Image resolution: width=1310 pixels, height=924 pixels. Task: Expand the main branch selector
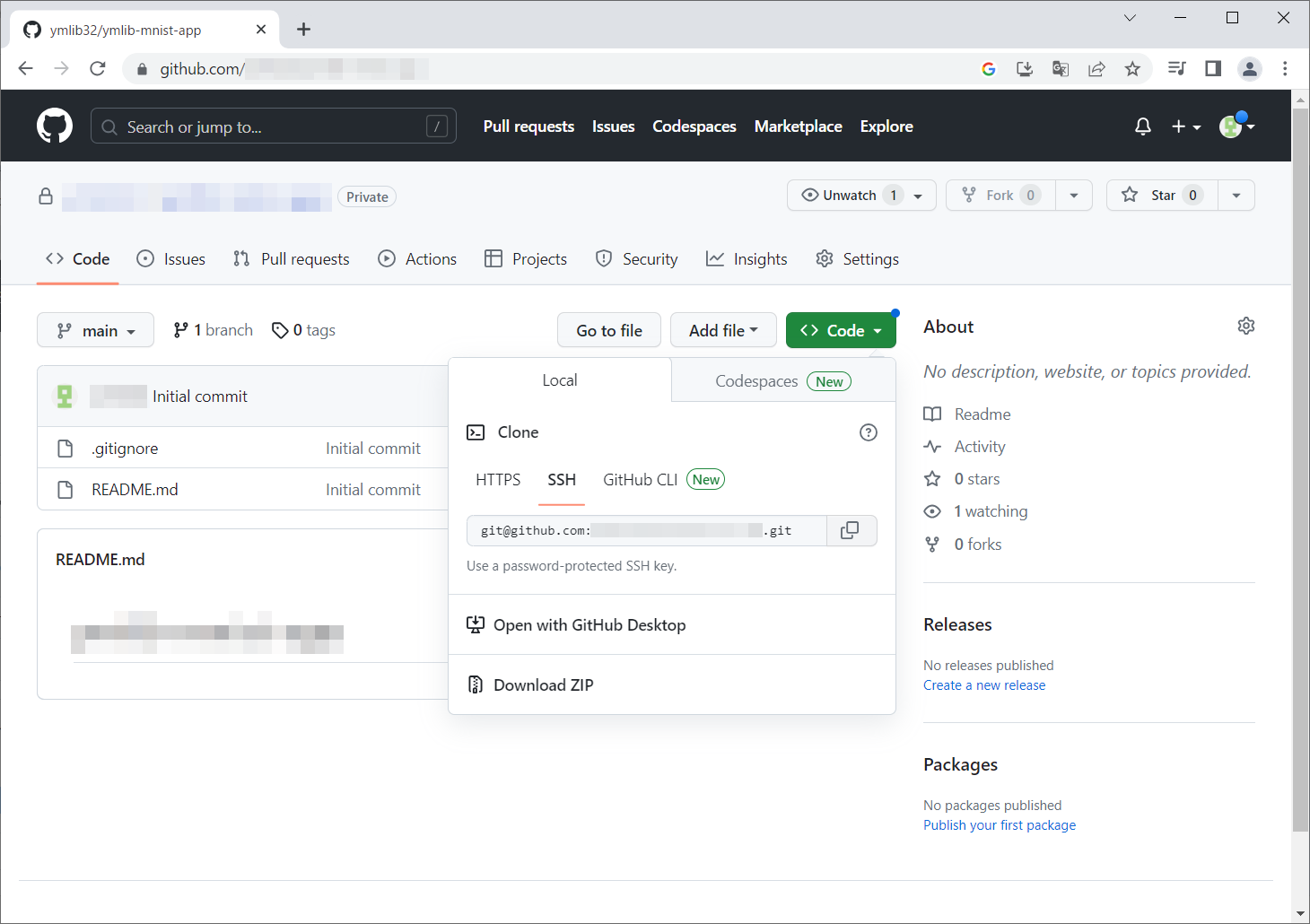95,330
